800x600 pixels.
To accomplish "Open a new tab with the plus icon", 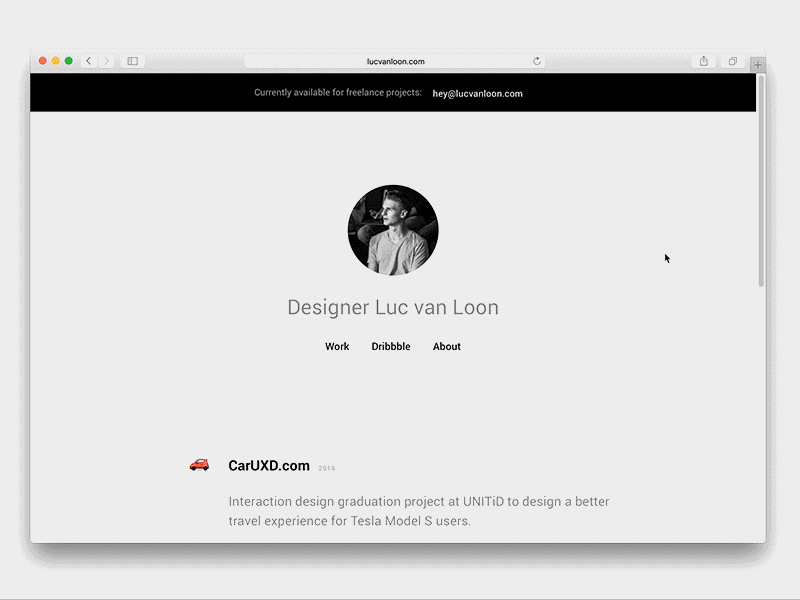I will click(x=760, y=62).
